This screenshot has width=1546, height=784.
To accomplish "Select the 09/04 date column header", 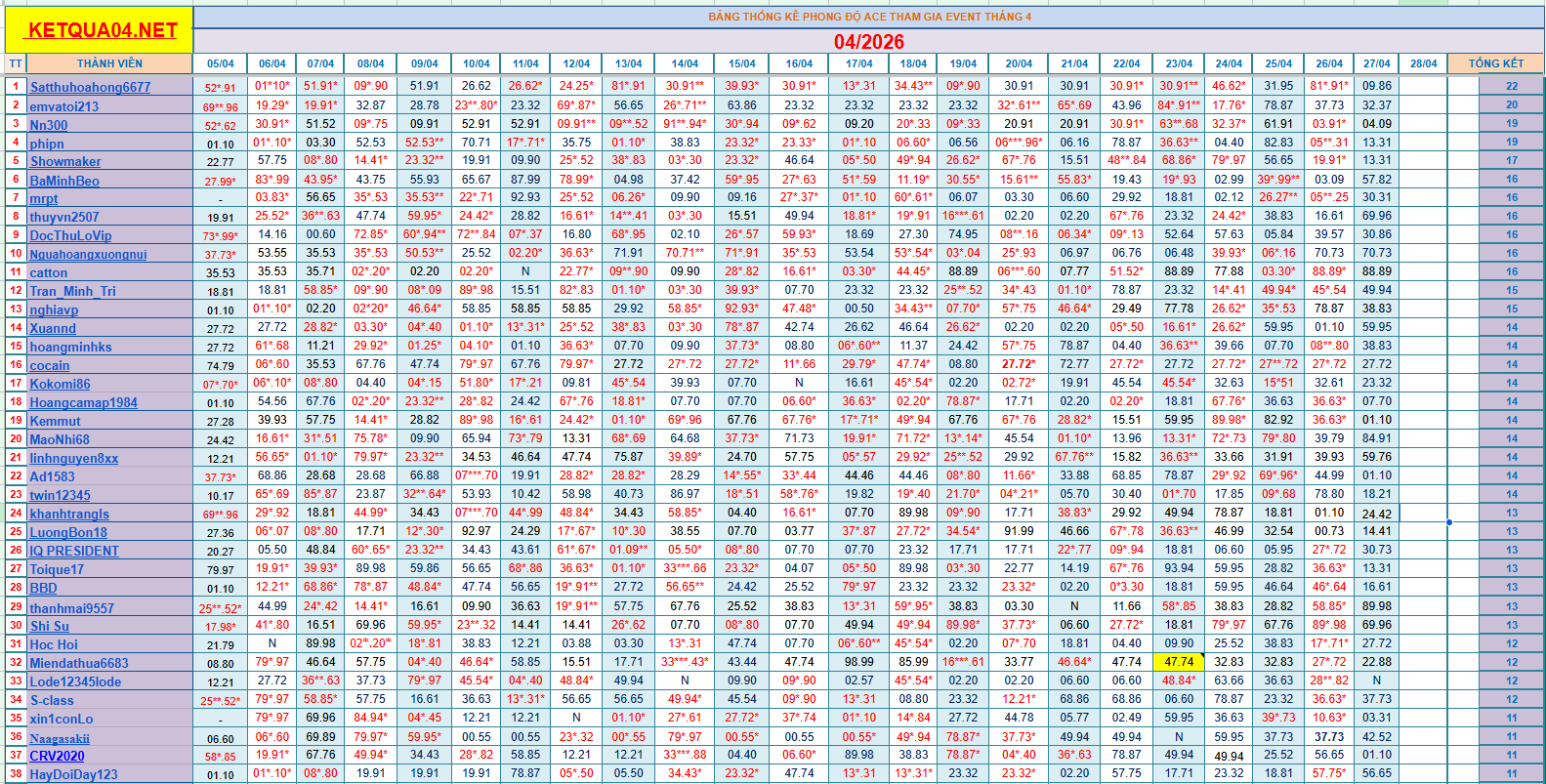I will click(x=425, y=63).
